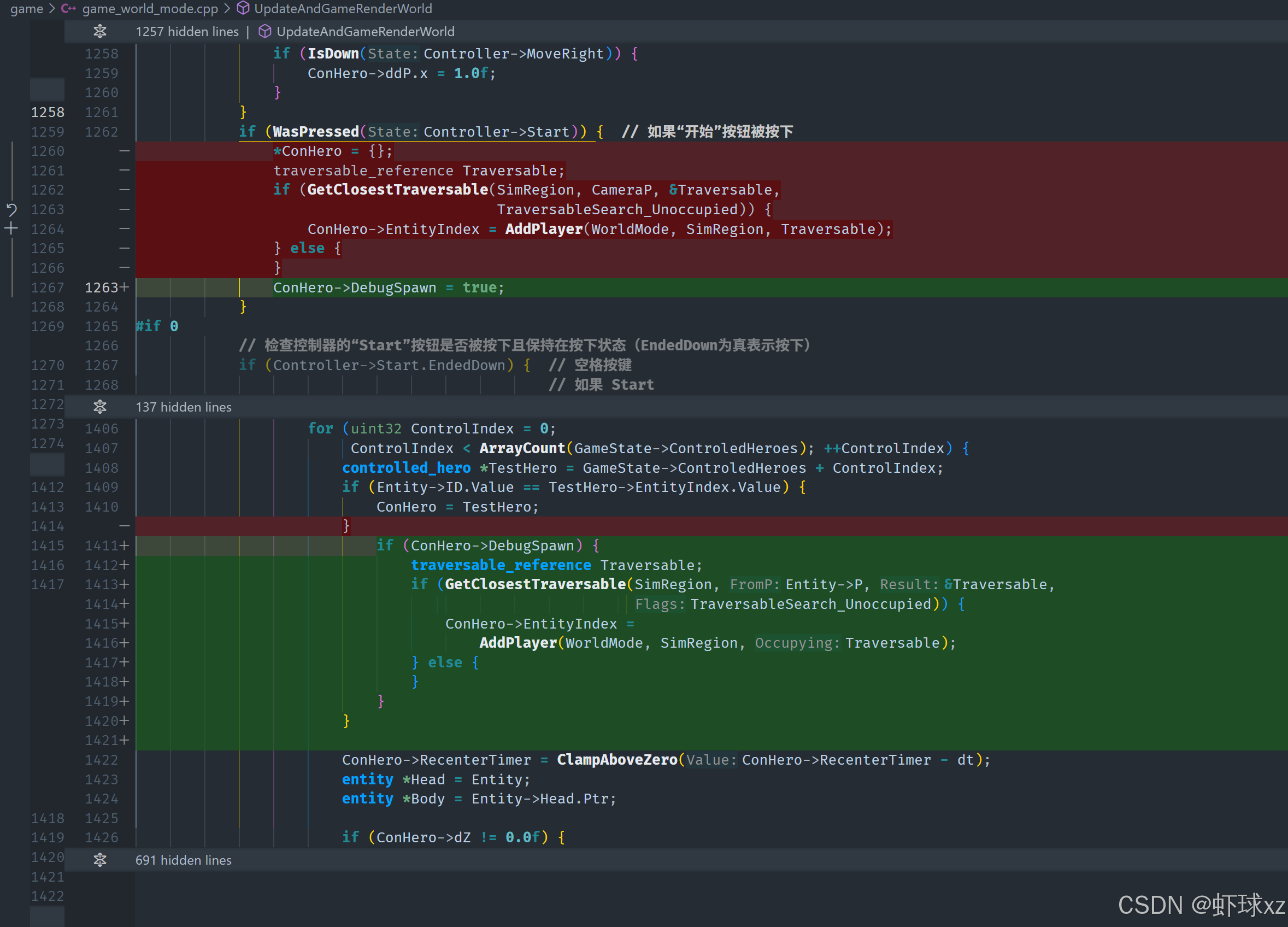
Task: Open UpdateAndGameRenderWorld breadcrumb symbol dropdown
Action: 343,9
